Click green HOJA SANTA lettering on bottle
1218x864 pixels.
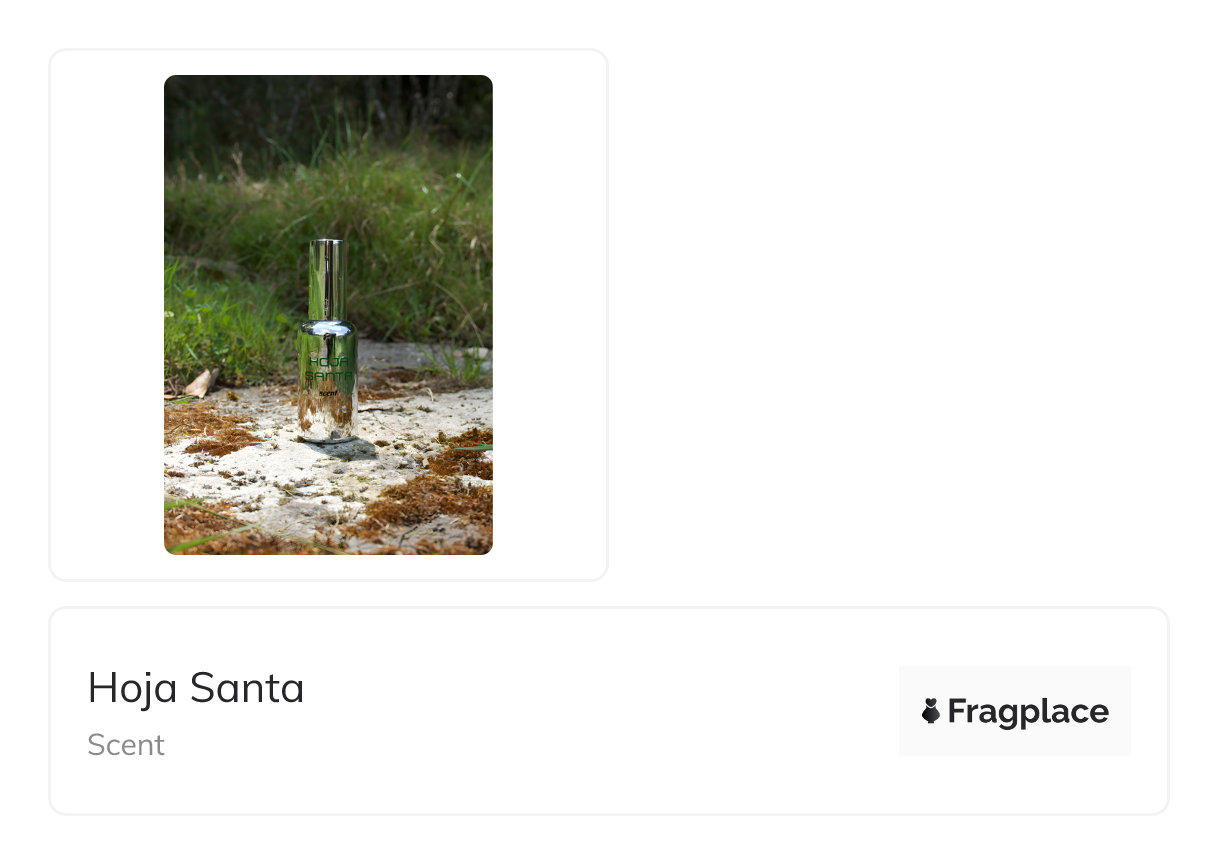click(328, 368)
